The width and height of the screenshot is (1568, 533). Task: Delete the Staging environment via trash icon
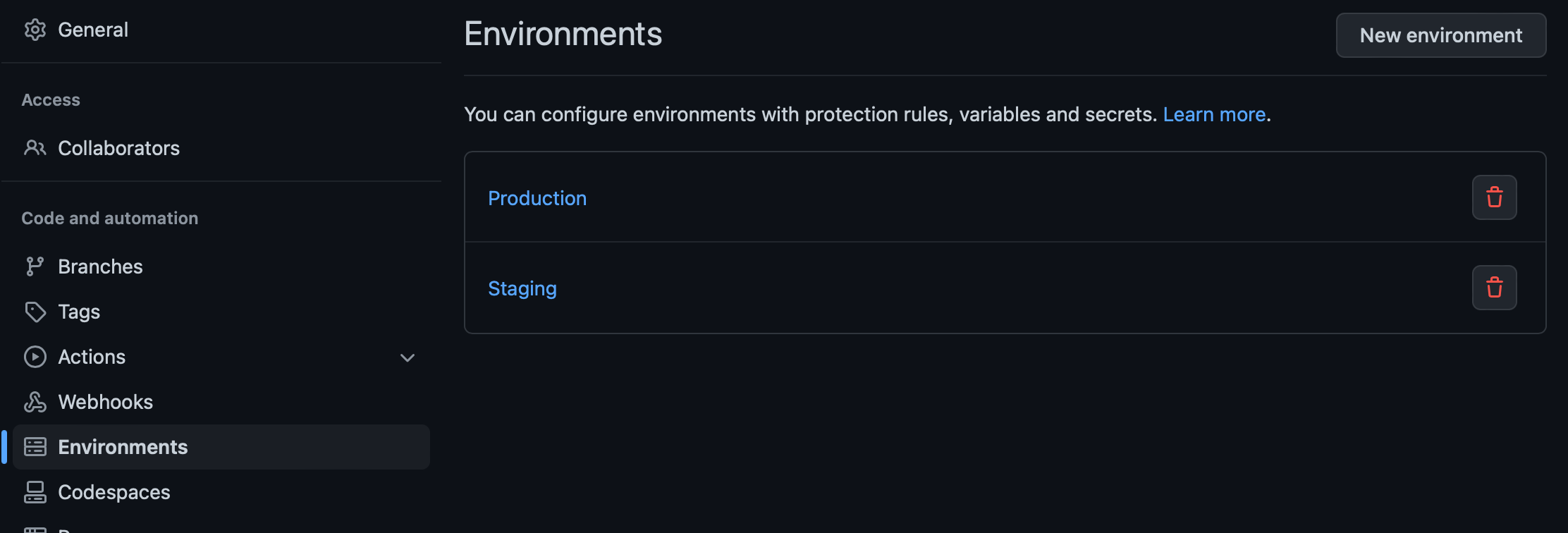(1494, 288)
